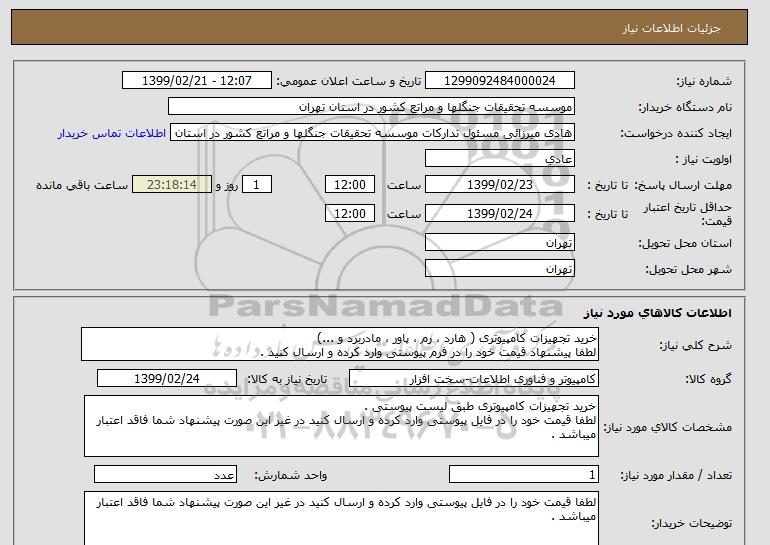Click the شماره نیاز field 1299092484000024
Viewport: 770px width, 545px height.
click(x=499, y=81)
